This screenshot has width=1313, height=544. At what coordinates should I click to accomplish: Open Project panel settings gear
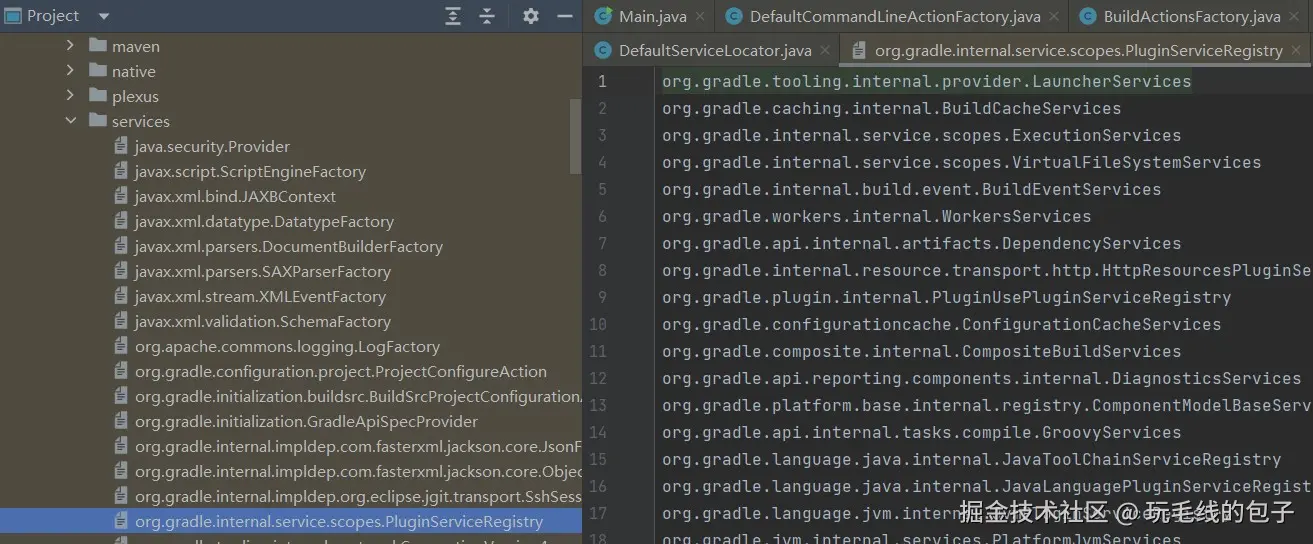(x=531, y=16)
